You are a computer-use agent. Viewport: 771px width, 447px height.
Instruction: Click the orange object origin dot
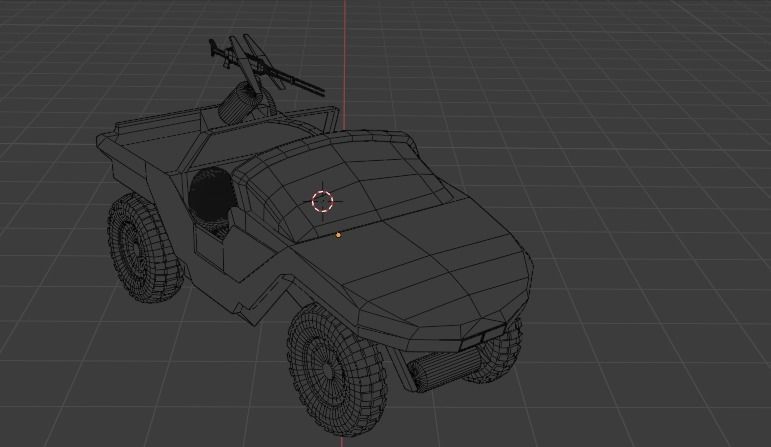click(x=338, y=236)
